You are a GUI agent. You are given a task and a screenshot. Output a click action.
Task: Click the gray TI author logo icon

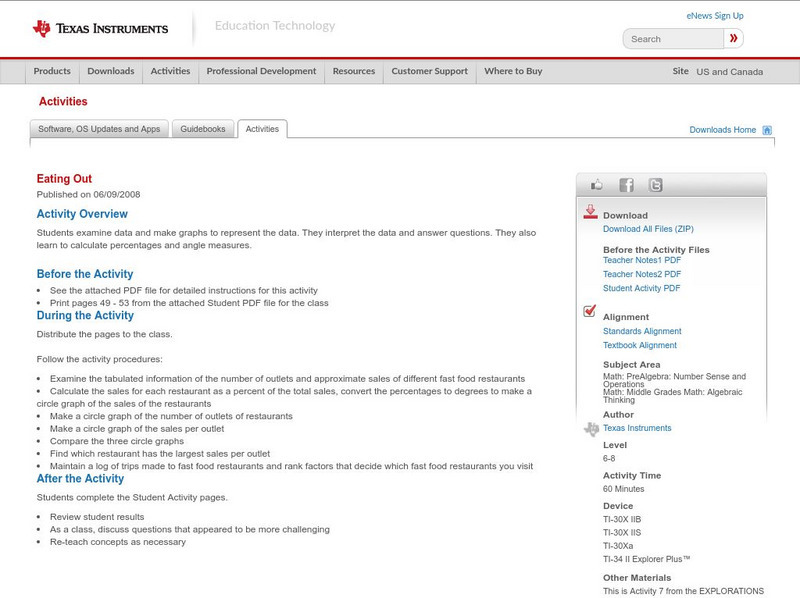pos(591,429)
